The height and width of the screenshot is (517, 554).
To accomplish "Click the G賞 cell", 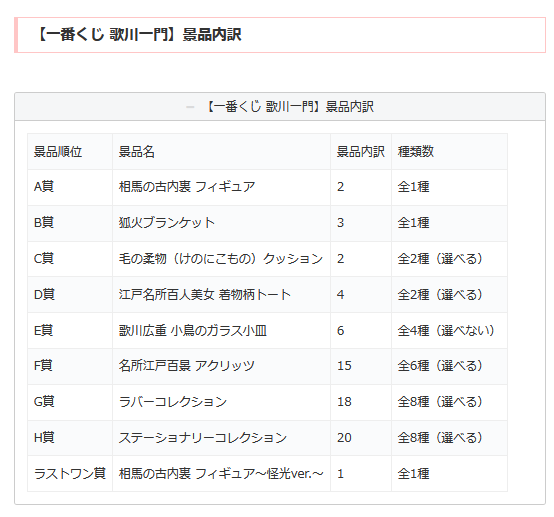I will tap(70, 402).
